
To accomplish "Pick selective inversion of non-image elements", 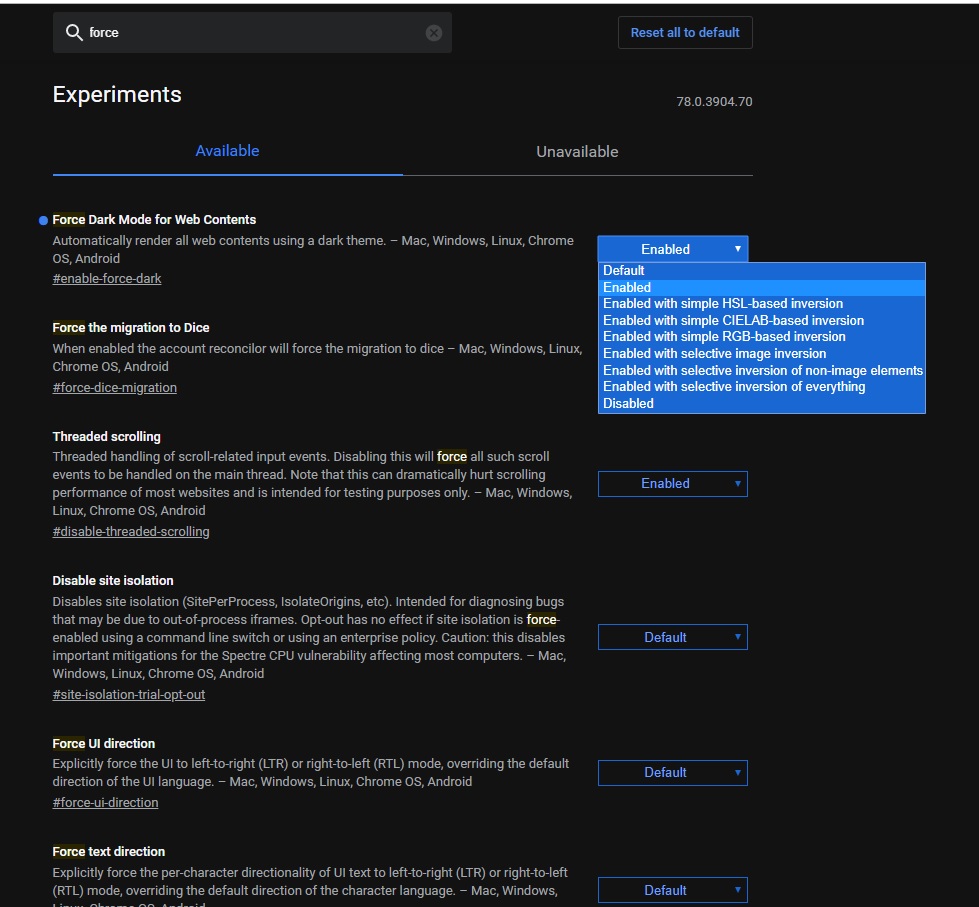I will [762, 370].
